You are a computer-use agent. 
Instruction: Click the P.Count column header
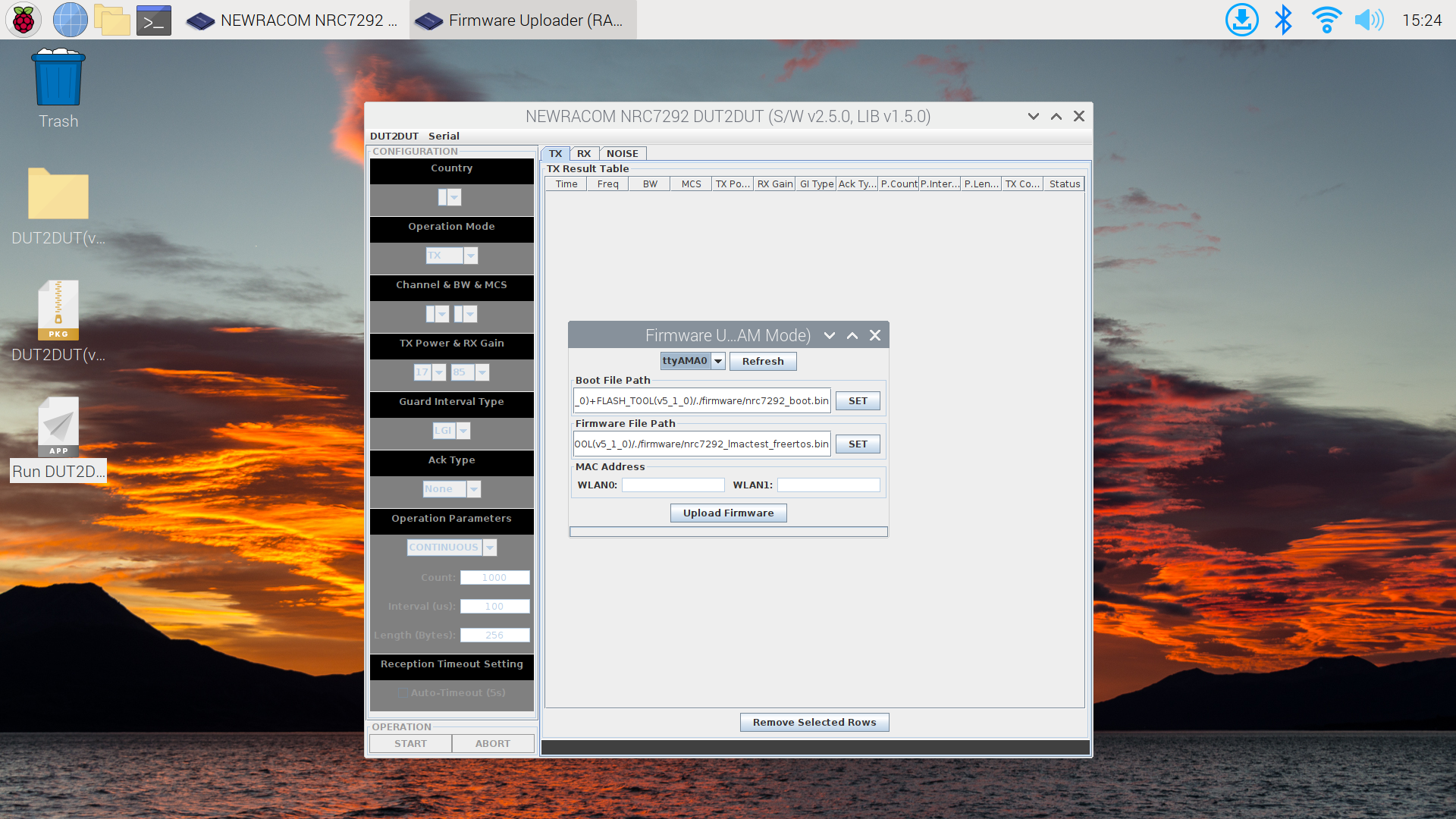(x=899, y=184)
